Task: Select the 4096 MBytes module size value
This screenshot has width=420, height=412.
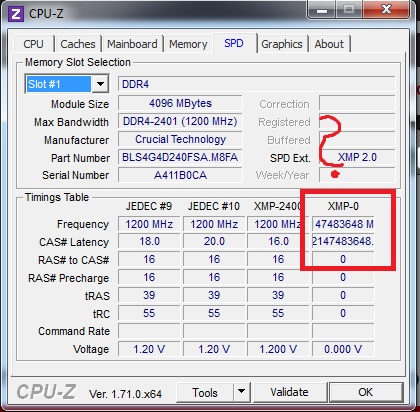Action: (180, 103)
